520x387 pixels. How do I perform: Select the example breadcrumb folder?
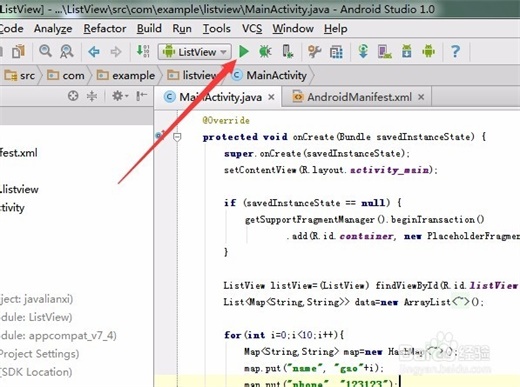(126, 76)
